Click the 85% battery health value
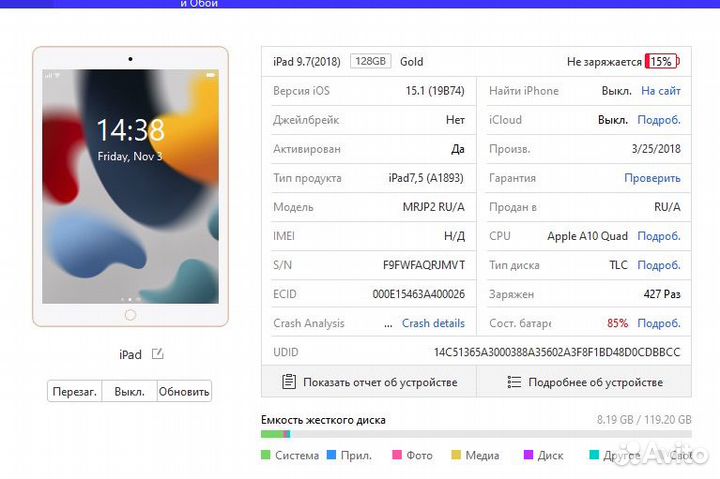 click(x=618, y=323)
